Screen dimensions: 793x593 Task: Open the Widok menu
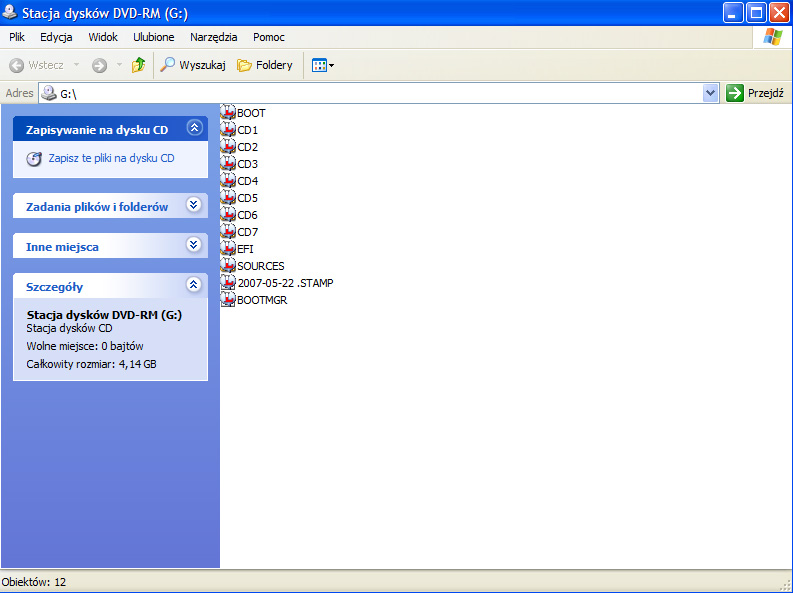pyautogui.click(x=103, y=37)
